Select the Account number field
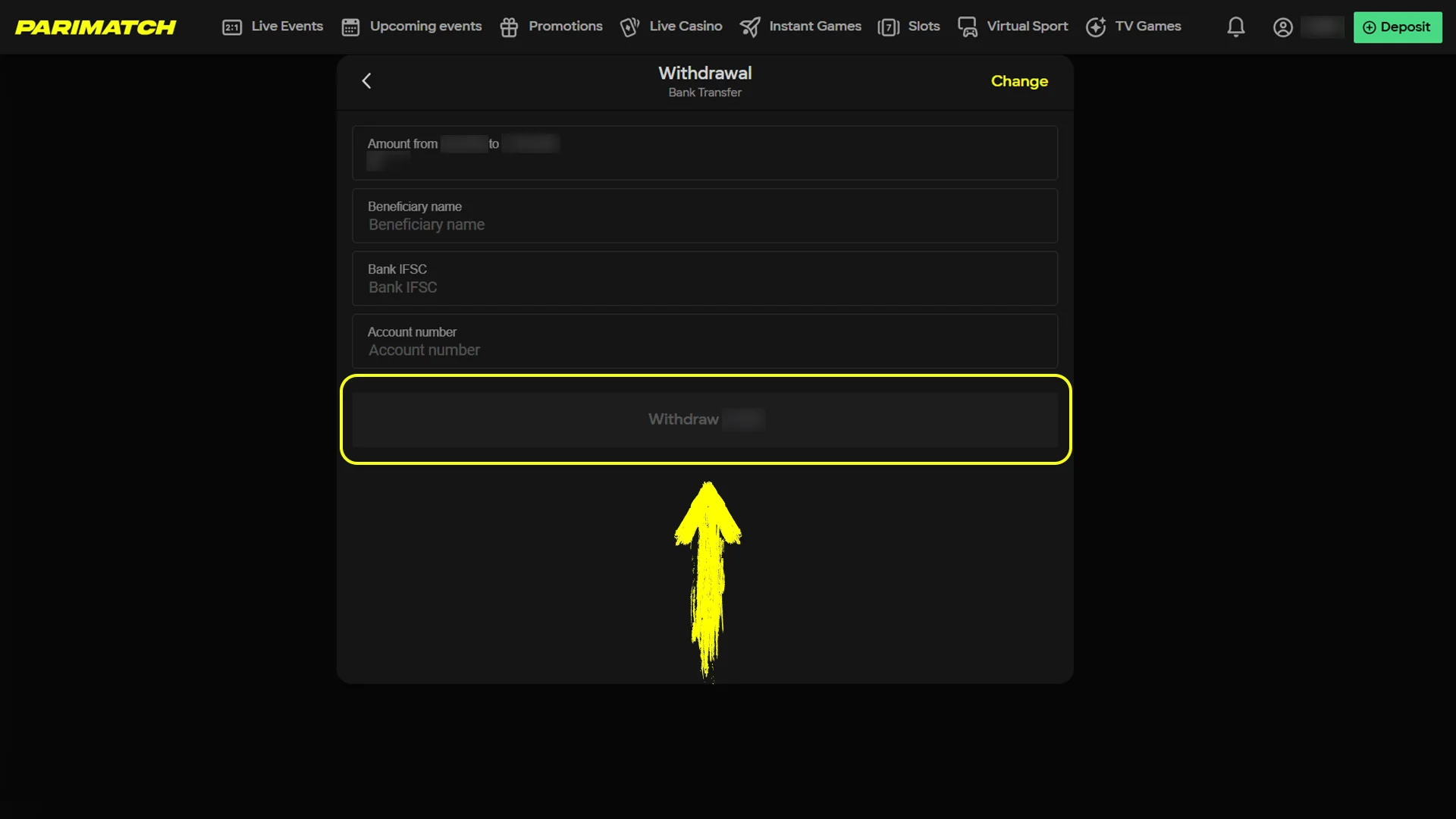This screenshot has height=819, width=1456. [704, 340]
